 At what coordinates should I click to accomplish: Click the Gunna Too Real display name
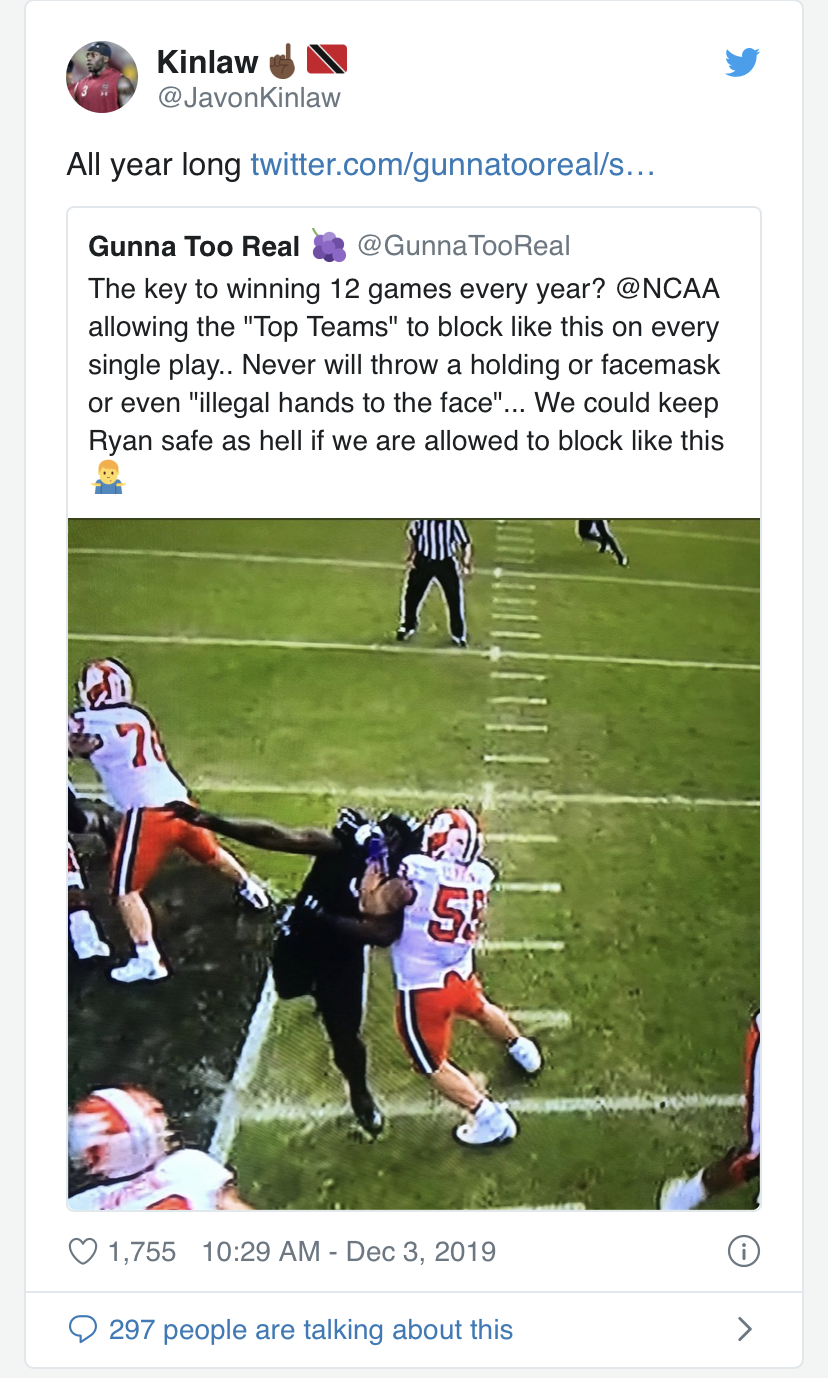coord(194,246)
